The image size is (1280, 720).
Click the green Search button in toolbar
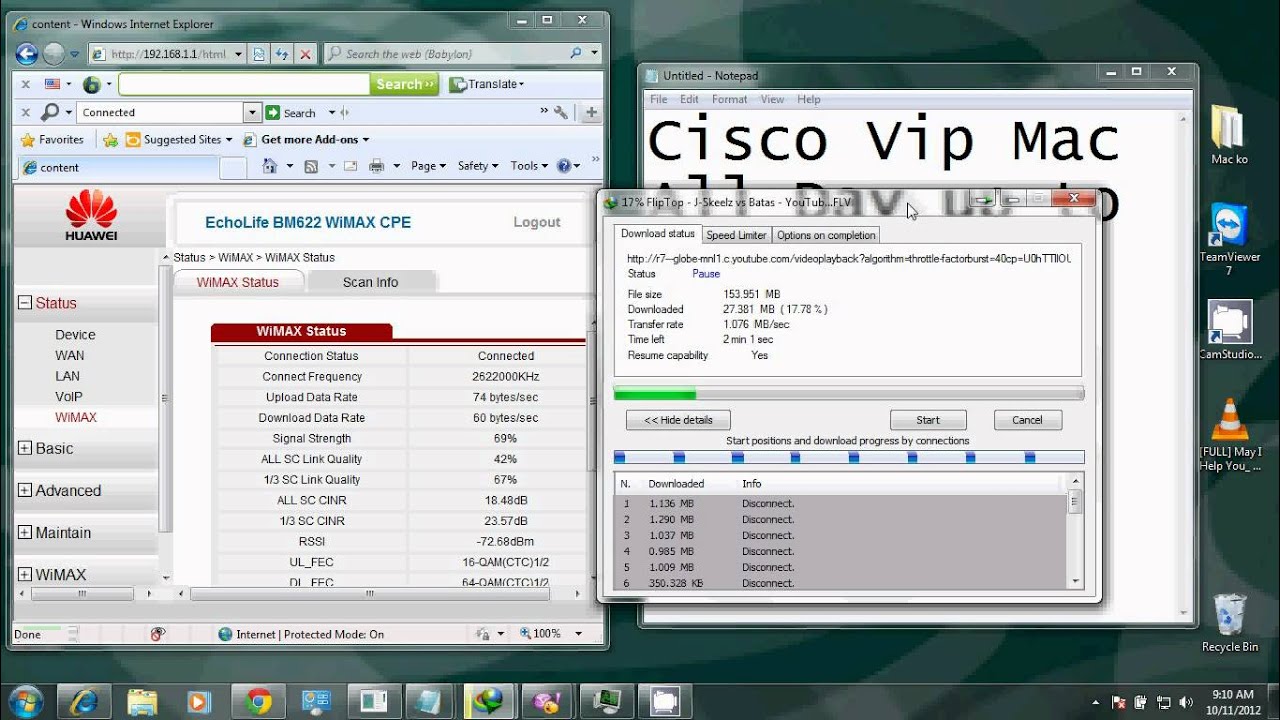(404, 84)
